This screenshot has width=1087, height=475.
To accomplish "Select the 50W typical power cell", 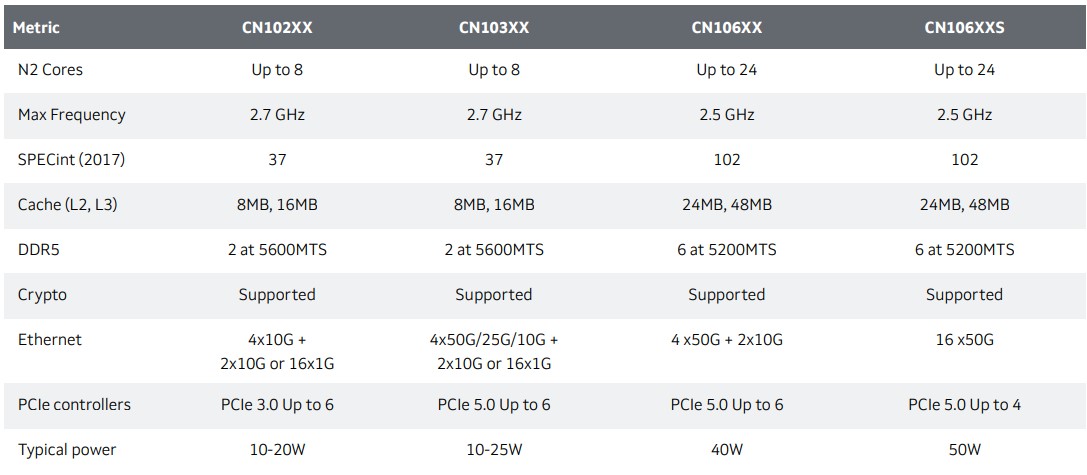I will 964,450.
